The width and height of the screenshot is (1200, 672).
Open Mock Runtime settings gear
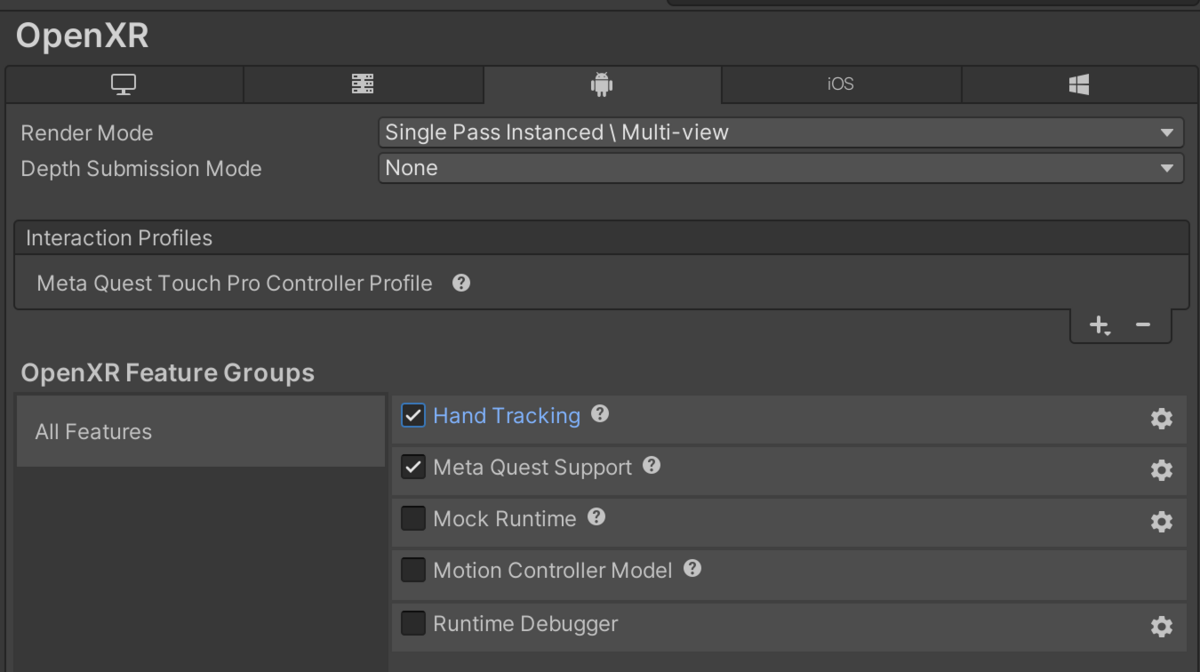pyautogui.click(x=1161, y=522)
